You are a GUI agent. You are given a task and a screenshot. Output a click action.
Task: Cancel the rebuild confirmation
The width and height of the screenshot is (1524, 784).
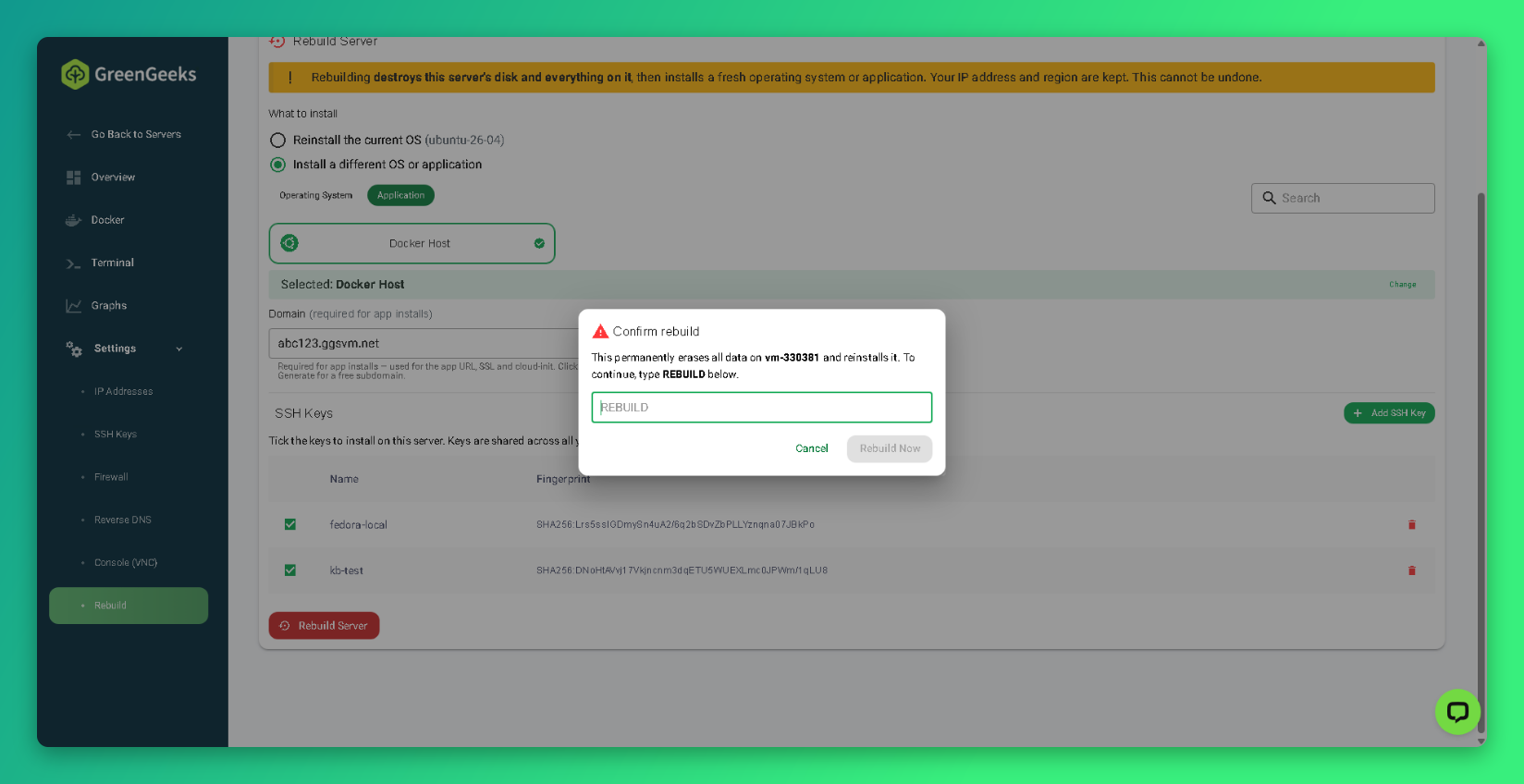pyautogui.click(x=812, y=448)
